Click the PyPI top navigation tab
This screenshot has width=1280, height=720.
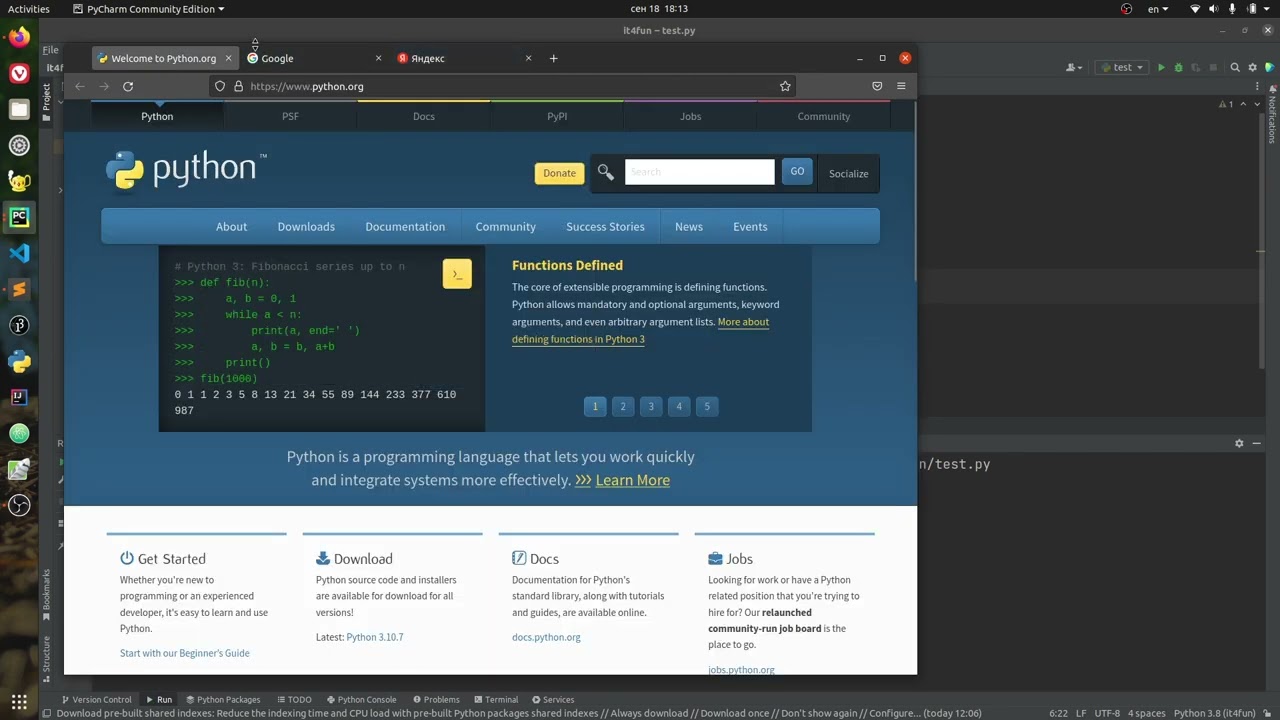(x=557, y=116)
